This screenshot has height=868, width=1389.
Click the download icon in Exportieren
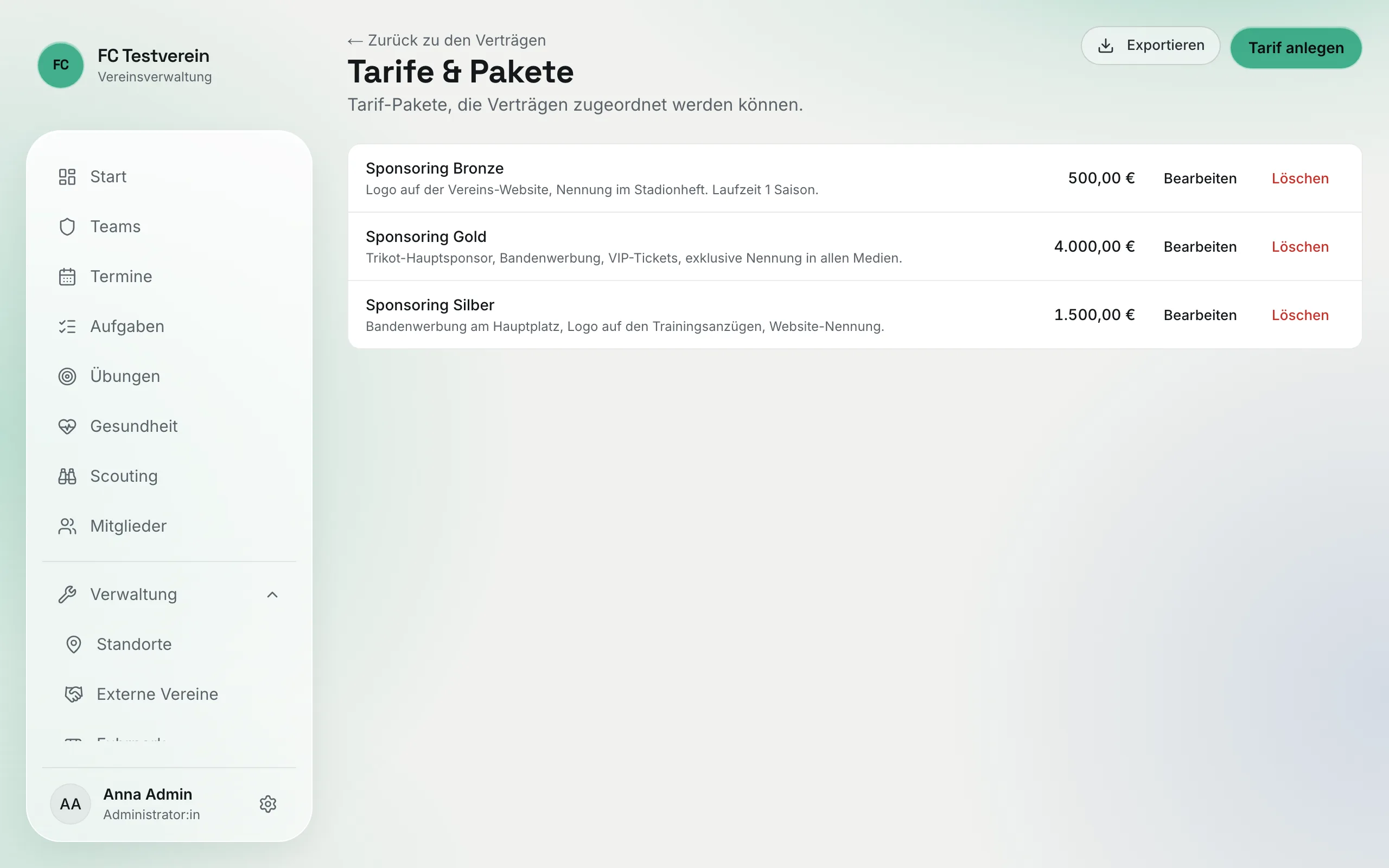click(x=1105, y=46)
